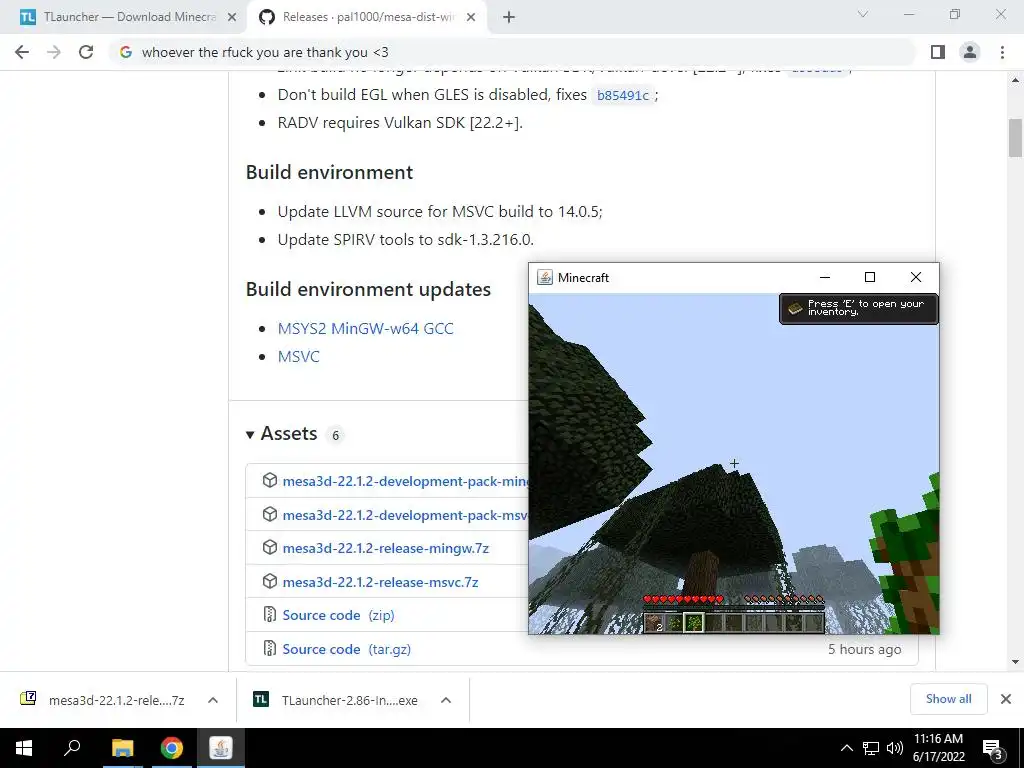Open the MSVC link
Screen dimensions: 1024x768
click(x=298, y=357)
